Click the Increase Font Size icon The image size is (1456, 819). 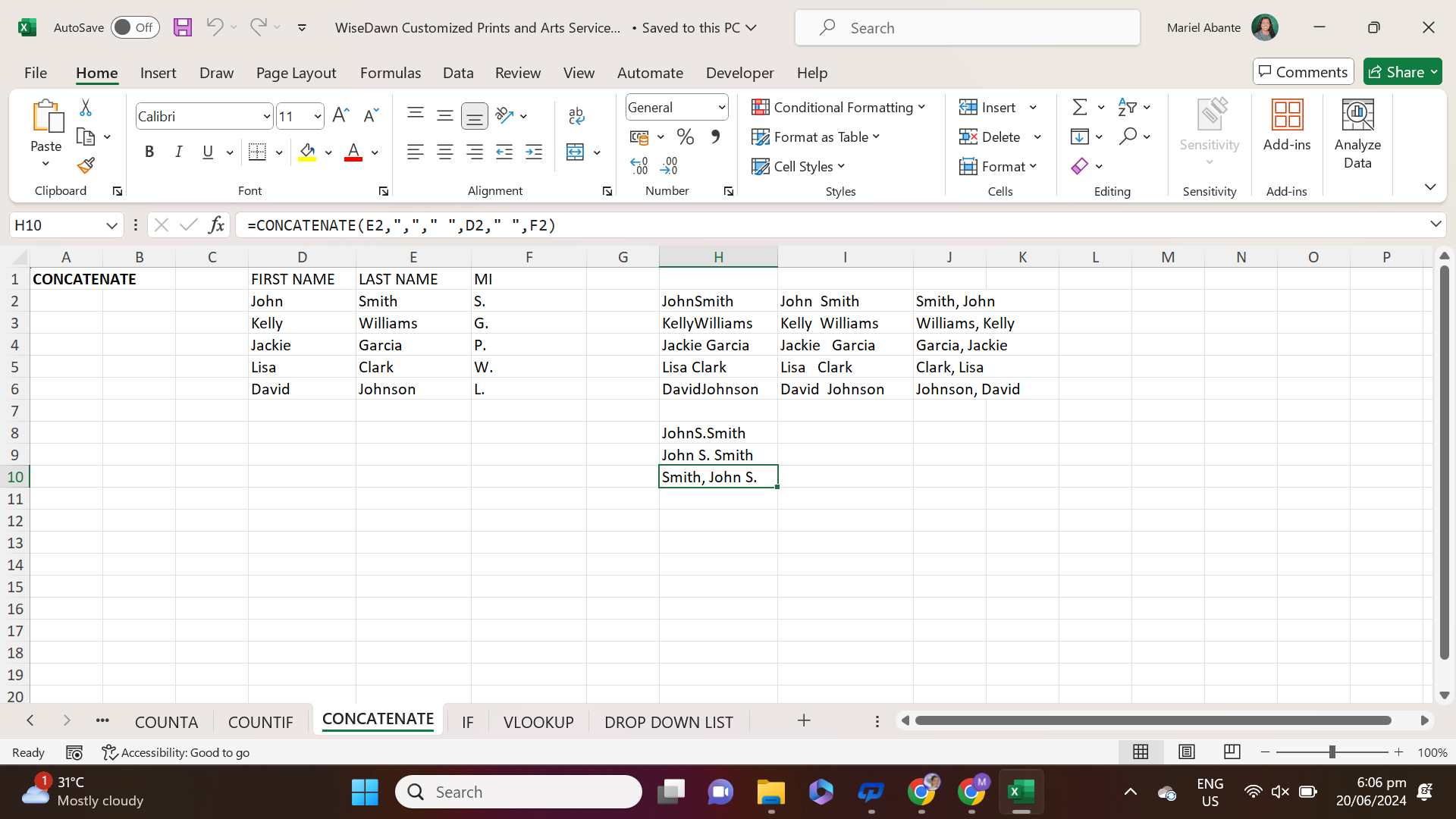pos(340,116)
